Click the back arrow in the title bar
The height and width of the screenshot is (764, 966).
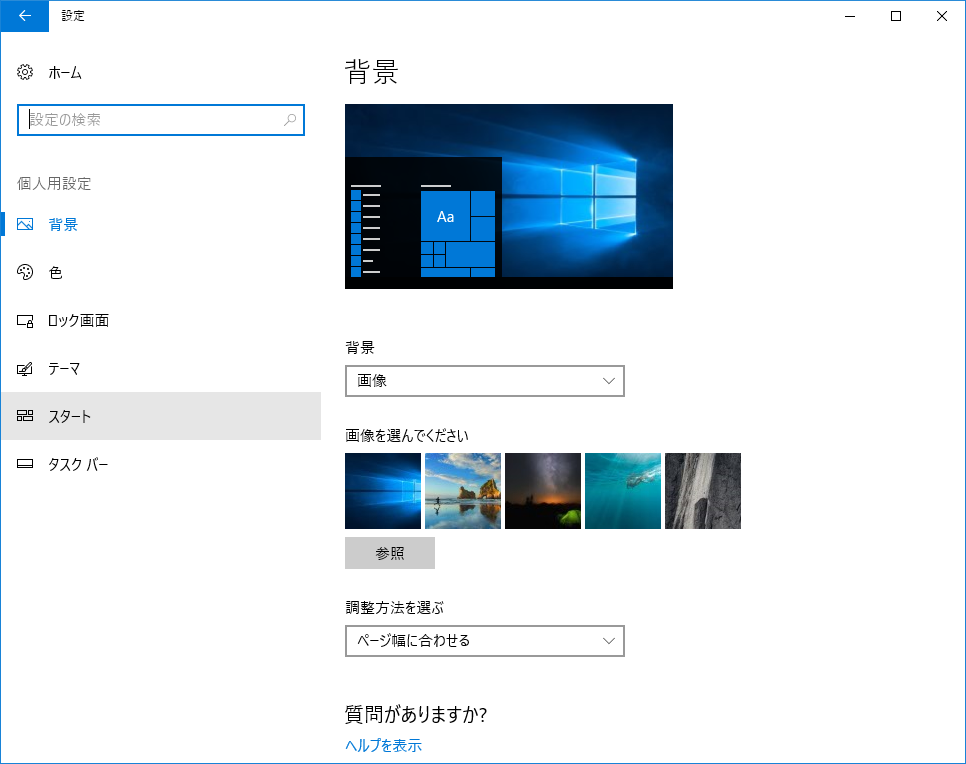(x=25, y=16)
